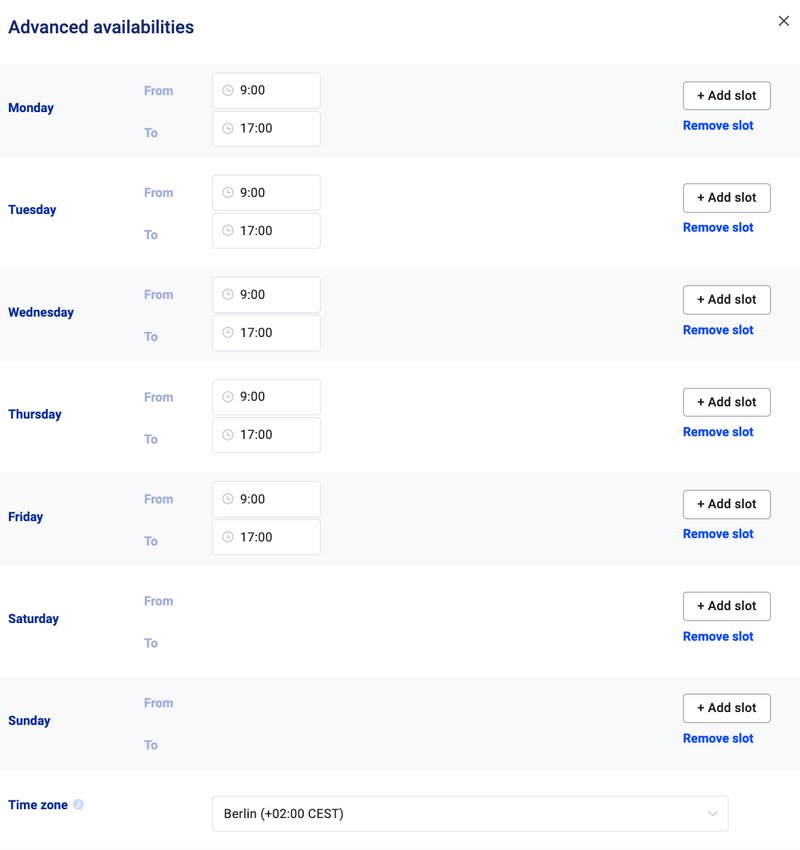Click the clock icon in Friday's To field
The image size is (800, 850).
coord(229,537)
